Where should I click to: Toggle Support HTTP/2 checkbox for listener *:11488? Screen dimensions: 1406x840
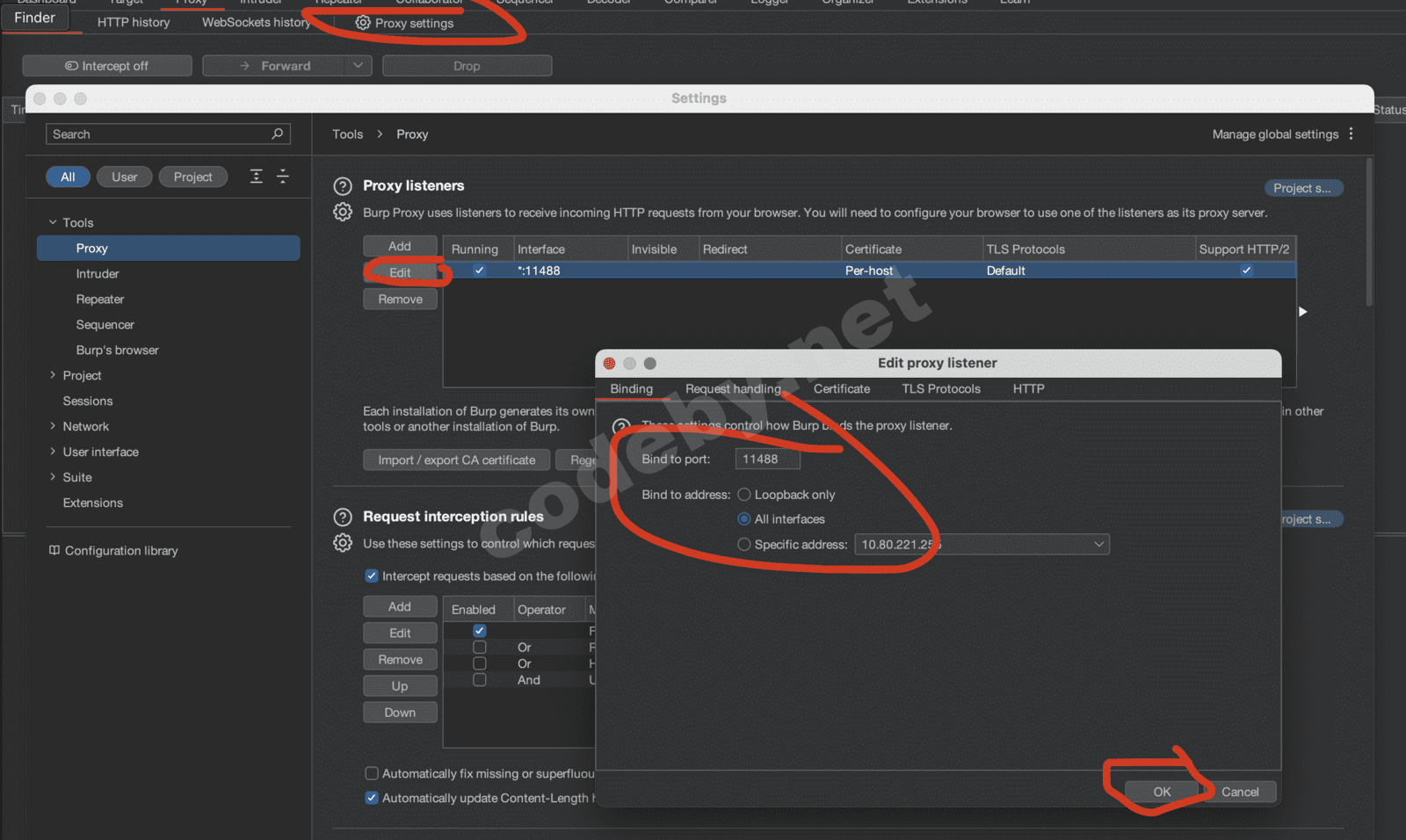1246,271
